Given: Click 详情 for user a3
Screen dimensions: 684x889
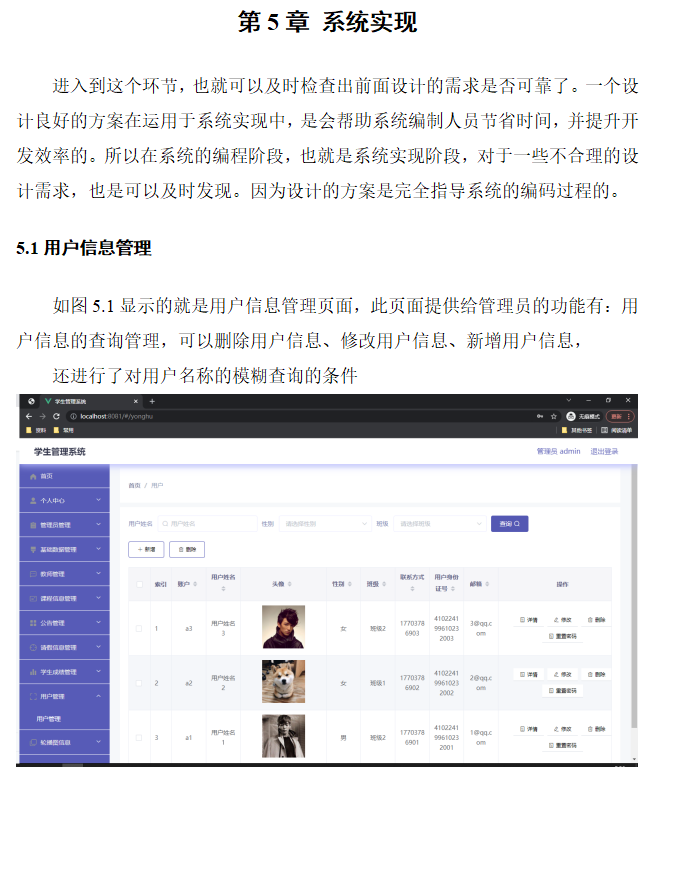Looking at the screenshot, I should click(529, 620).
